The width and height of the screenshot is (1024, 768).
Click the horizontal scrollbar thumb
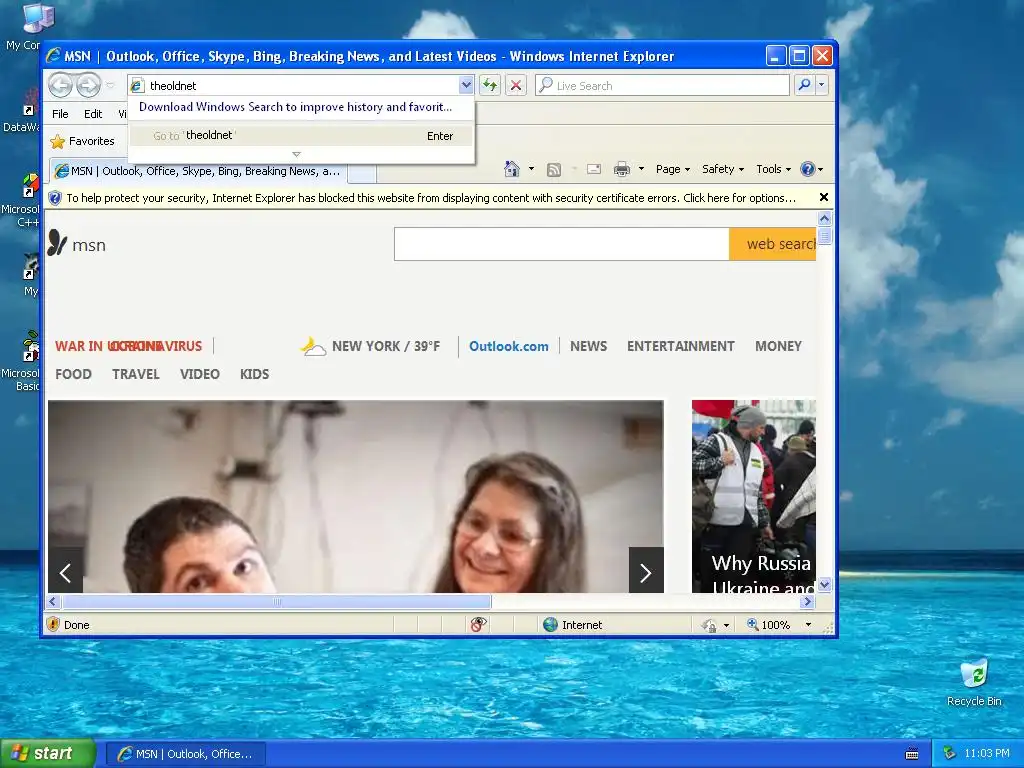coord(277,601)
